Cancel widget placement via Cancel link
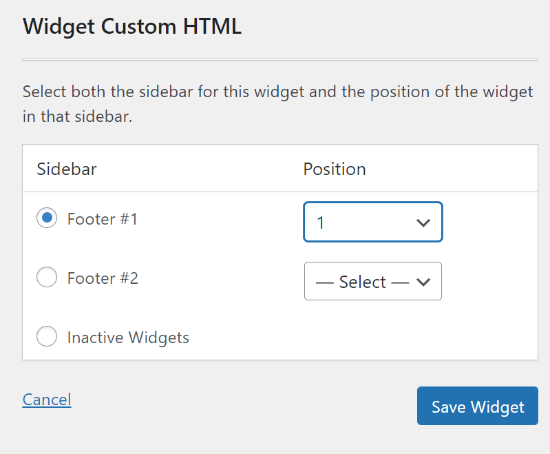 tap(47, 400)
